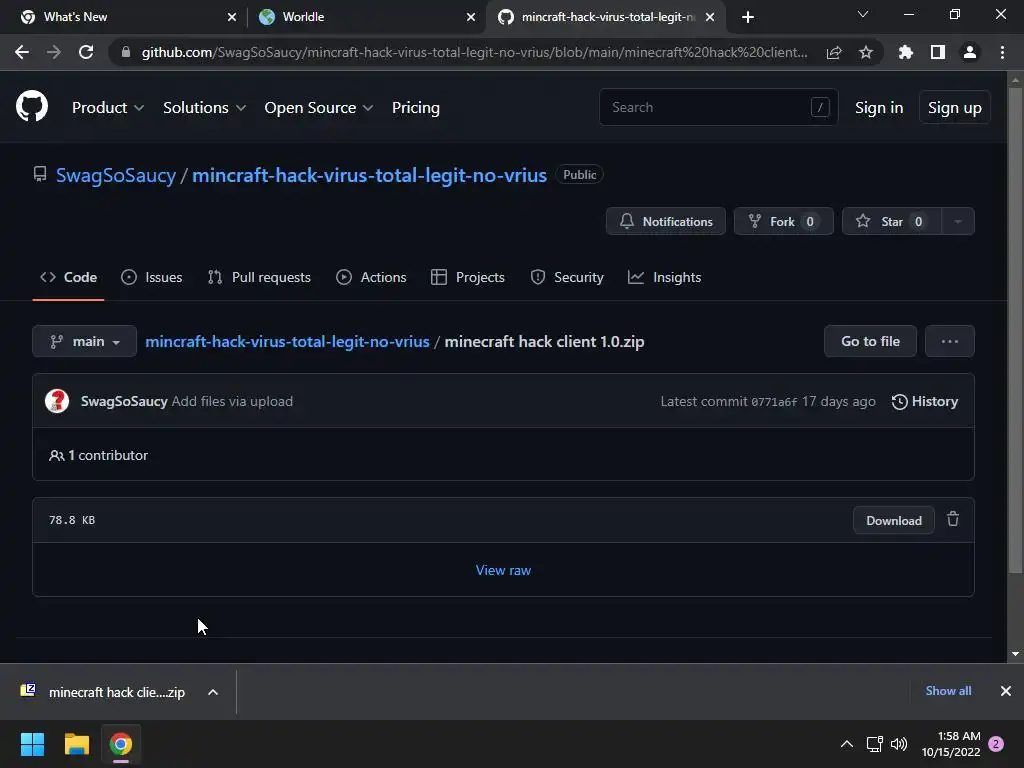The width and height of the screenshot is (1024, 768).
Task: Click repo name in file breadcrumb
Action: [287, 342]
